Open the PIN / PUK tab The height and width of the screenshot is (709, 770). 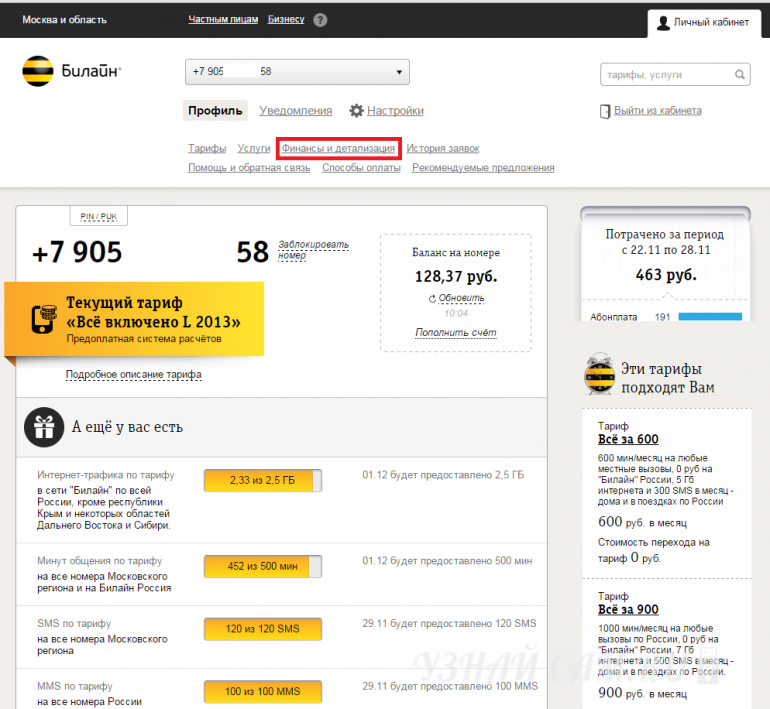tap(99, 217)
